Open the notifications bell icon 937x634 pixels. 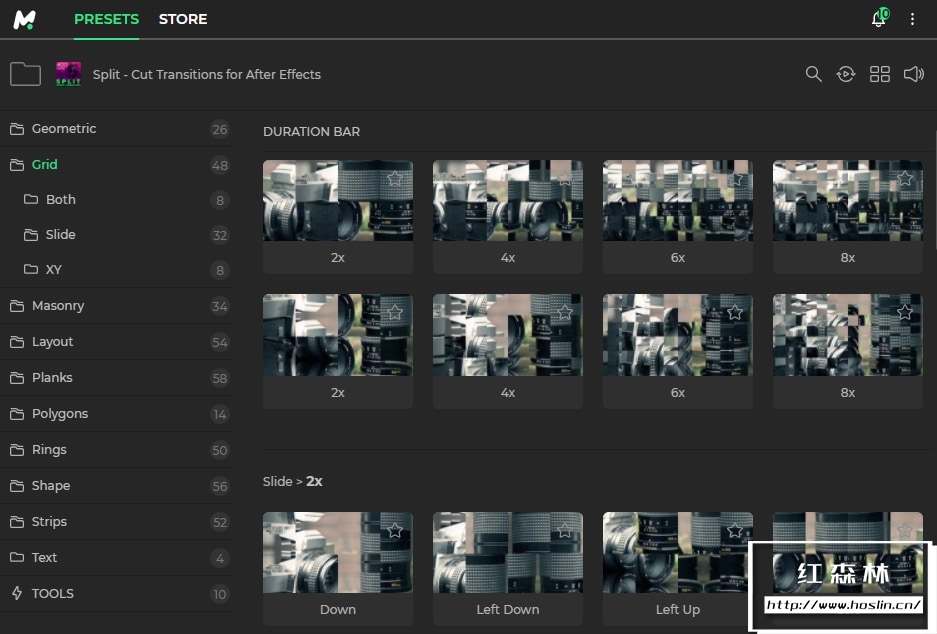(878, 19)
